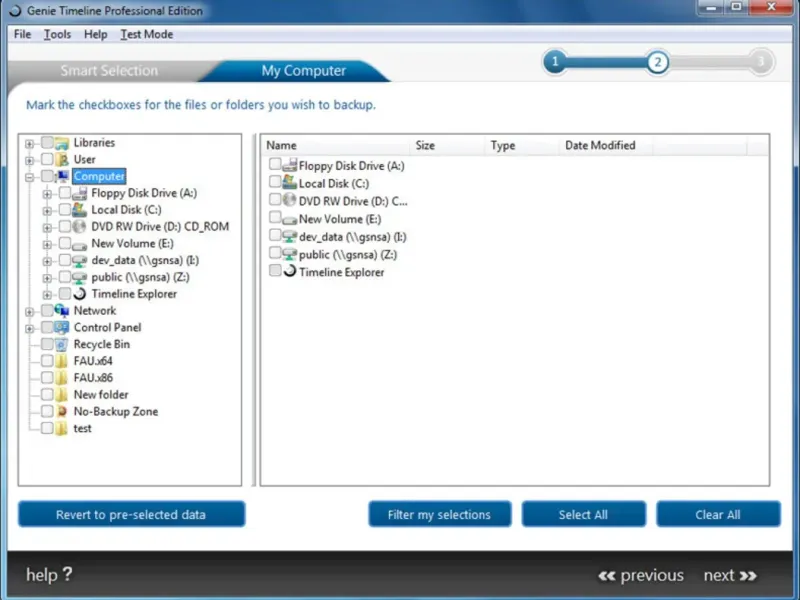Click the Libraries icon in the tree
800x600 pixels.
click(62, 143)
